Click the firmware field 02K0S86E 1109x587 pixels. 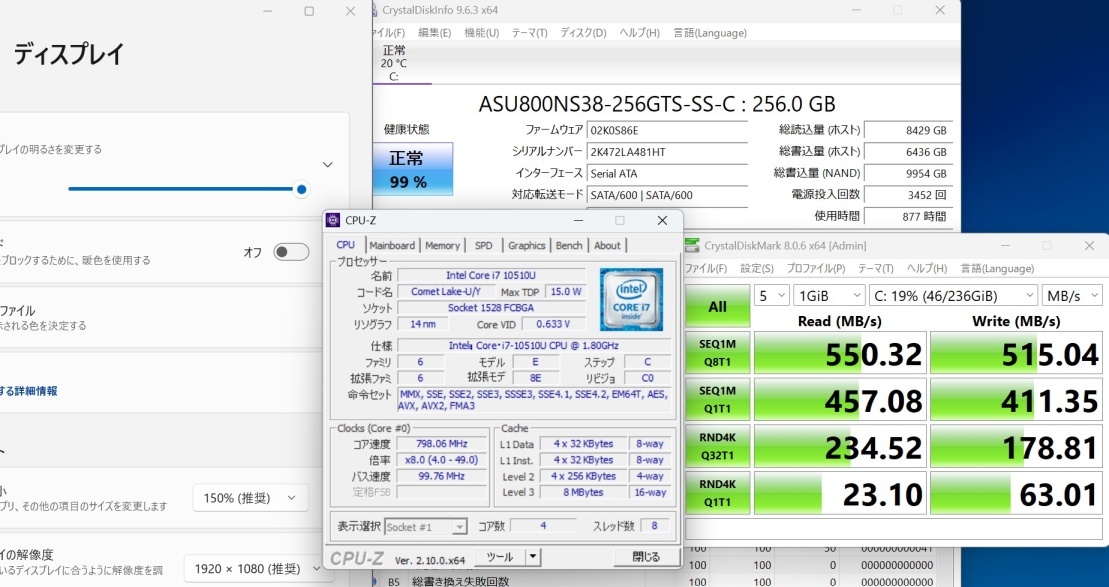tap(667, 130)
